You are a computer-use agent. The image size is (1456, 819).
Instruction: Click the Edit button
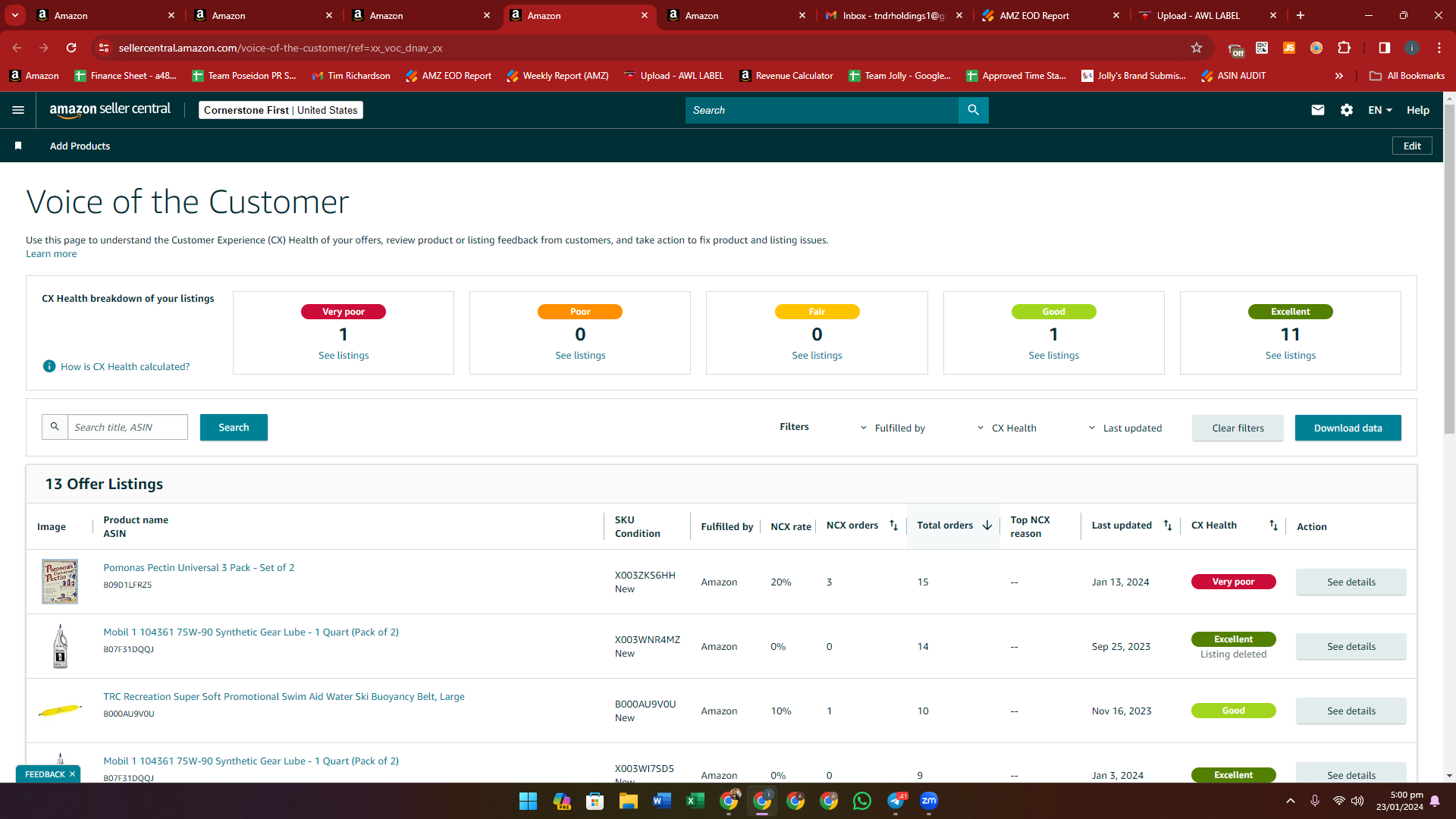coord(1412,146)
